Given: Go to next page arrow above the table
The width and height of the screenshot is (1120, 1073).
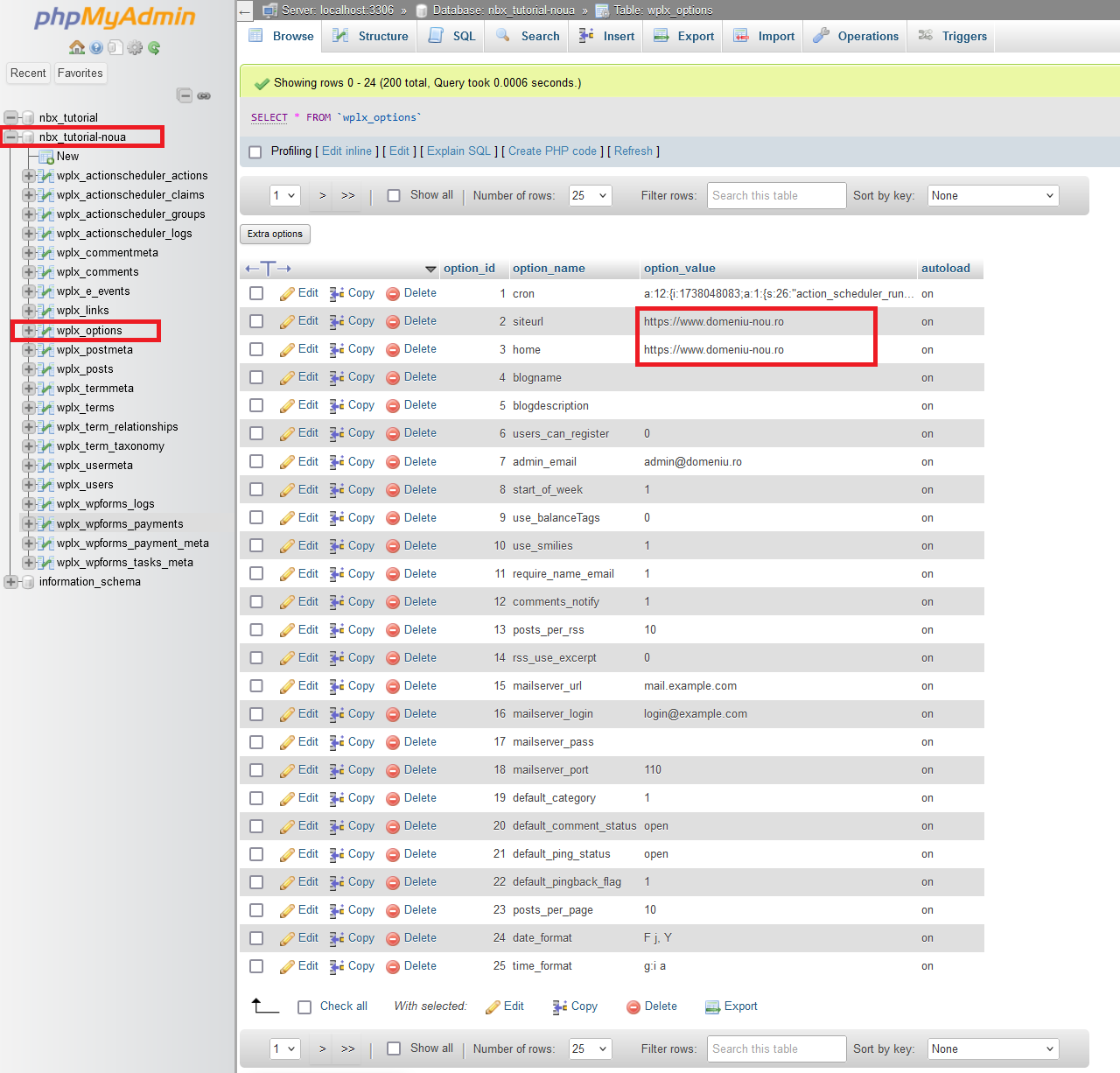Looking at the screenshot, I should pos(323,195).
